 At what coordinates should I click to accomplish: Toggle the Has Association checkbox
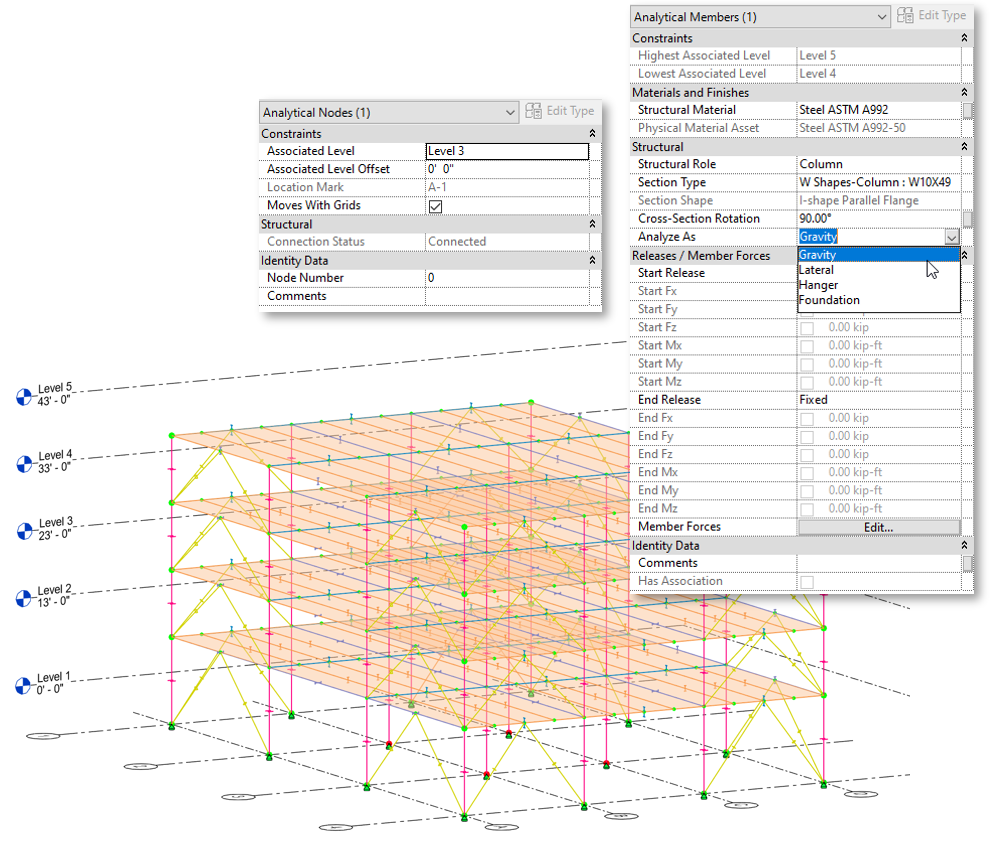click(x=807, y=582)
